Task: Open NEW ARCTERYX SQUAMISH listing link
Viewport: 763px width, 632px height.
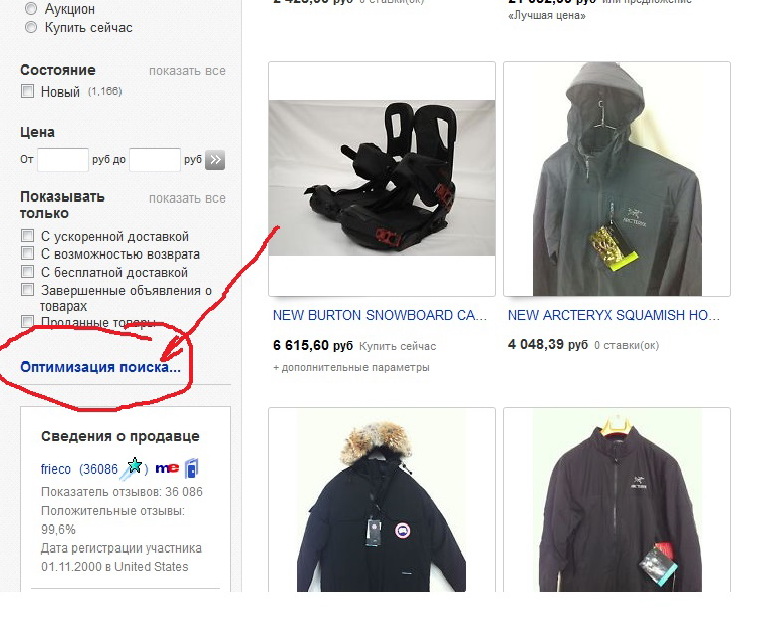Action: click(614, 315)
